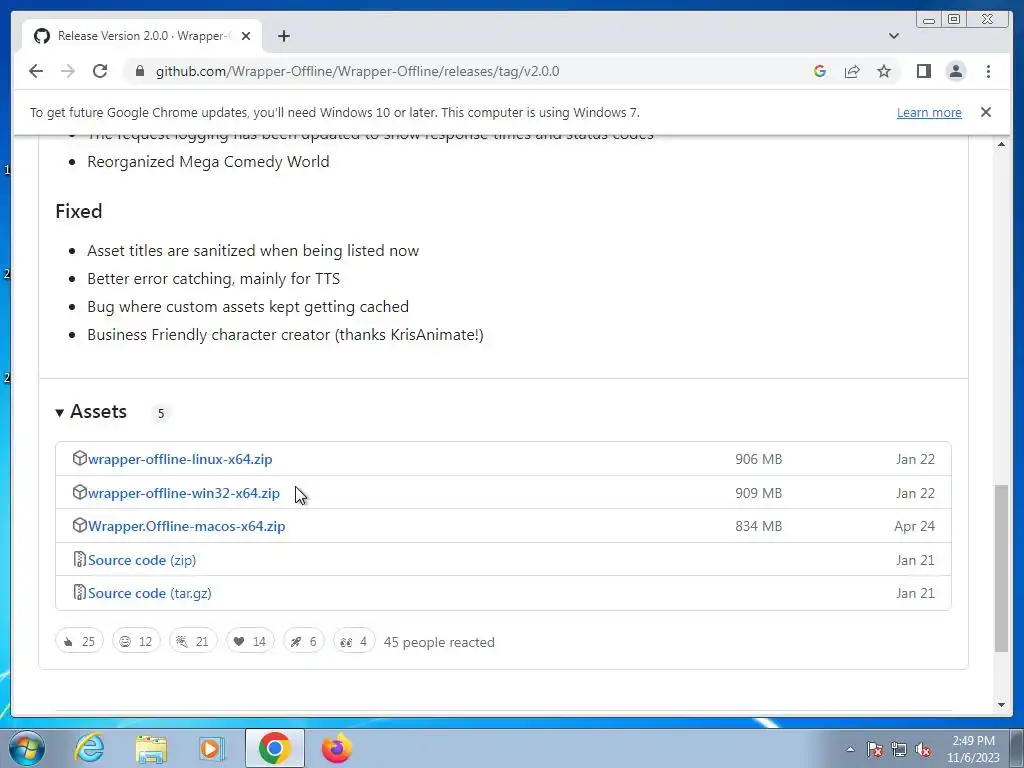Click the Fixed heading
Image resolution: width=1024 pixels, height=768 pixels.
78,211
